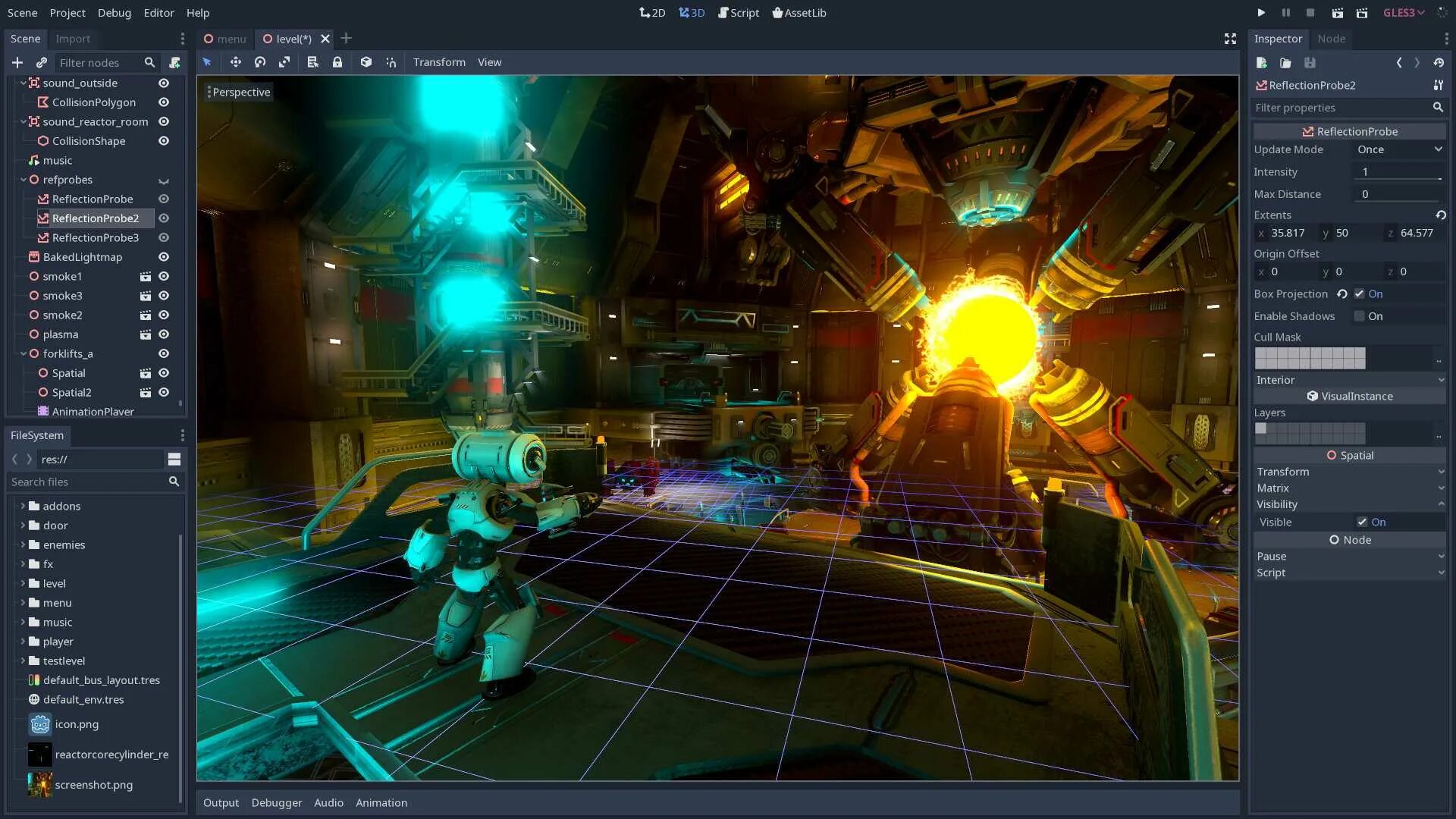Select the Lock node icon in toolbar
Image resolution: width=1456 pixels, height=819 pixels.
(338, 62)
